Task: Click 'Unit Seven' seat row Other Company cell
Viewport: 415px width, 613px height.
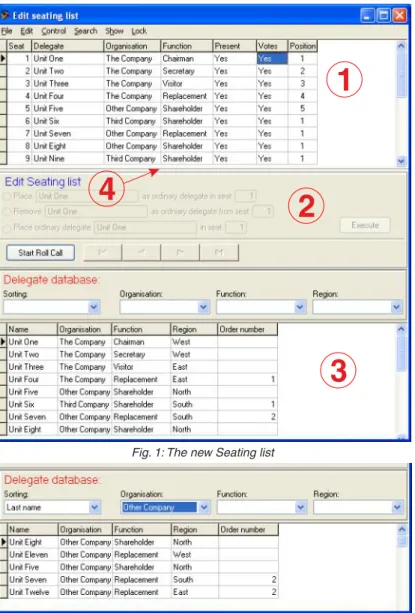Action: (131, 134)
